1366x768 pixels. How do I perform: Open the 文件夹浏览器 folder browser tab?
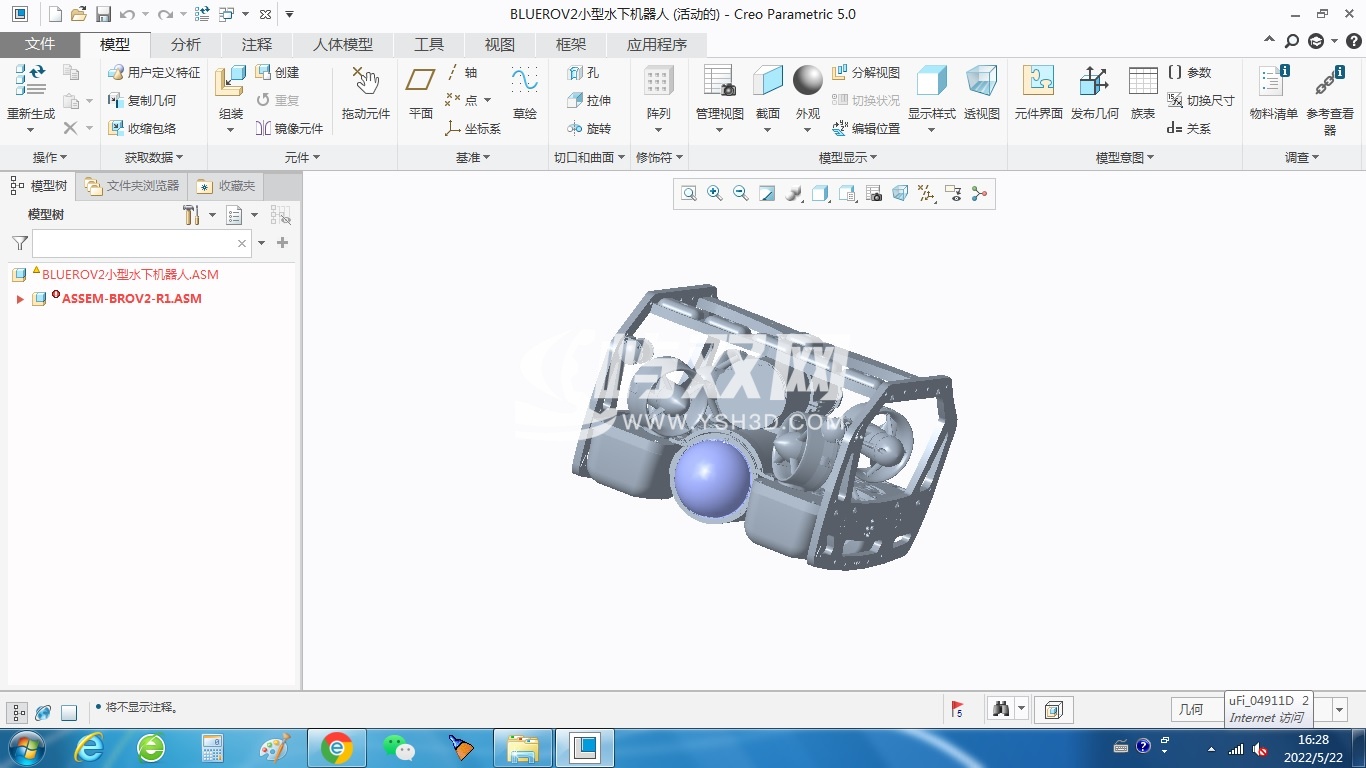point(133,186)
